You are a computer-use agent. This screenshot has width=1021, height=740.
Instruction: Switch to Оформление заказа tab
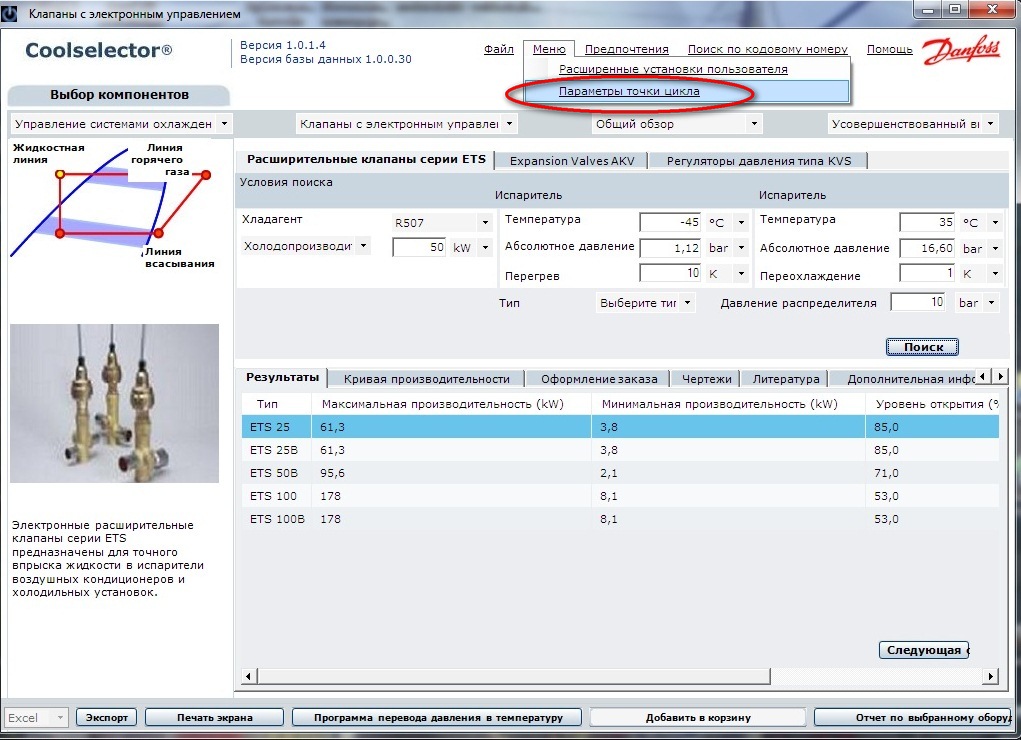click(x=599, y=378)
